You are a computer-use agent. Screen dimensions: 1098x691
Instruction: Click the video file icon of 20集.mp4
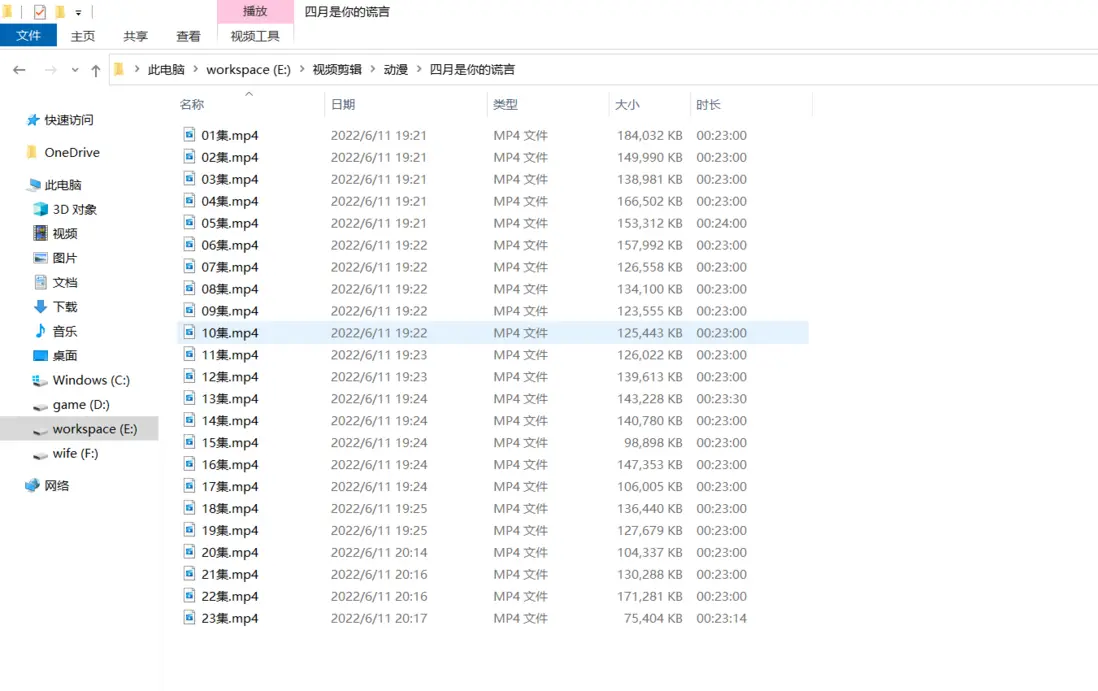click(189, 552)
